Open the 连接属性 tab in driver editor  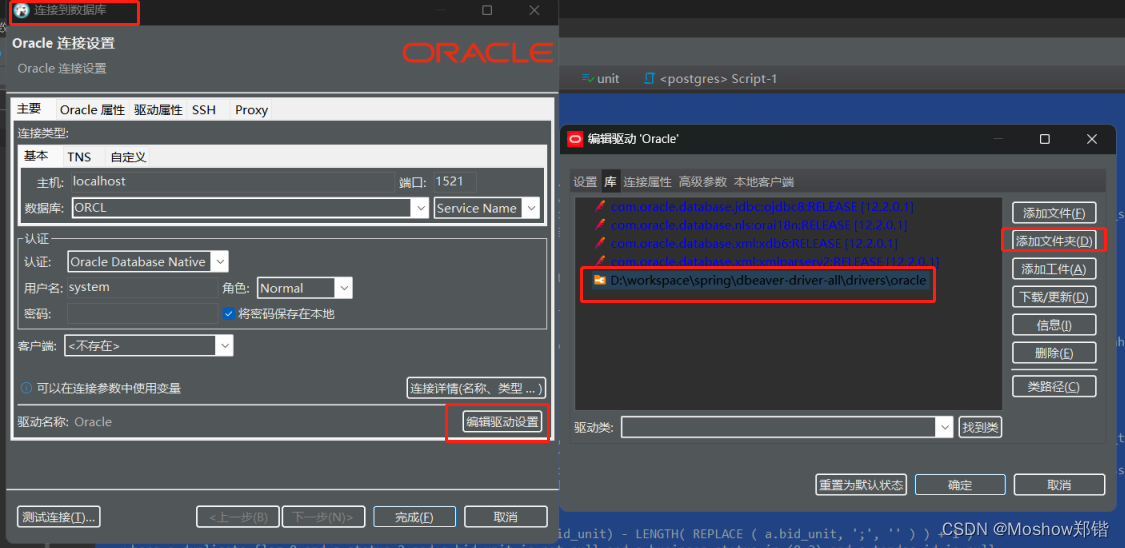(x=647, y=181)
